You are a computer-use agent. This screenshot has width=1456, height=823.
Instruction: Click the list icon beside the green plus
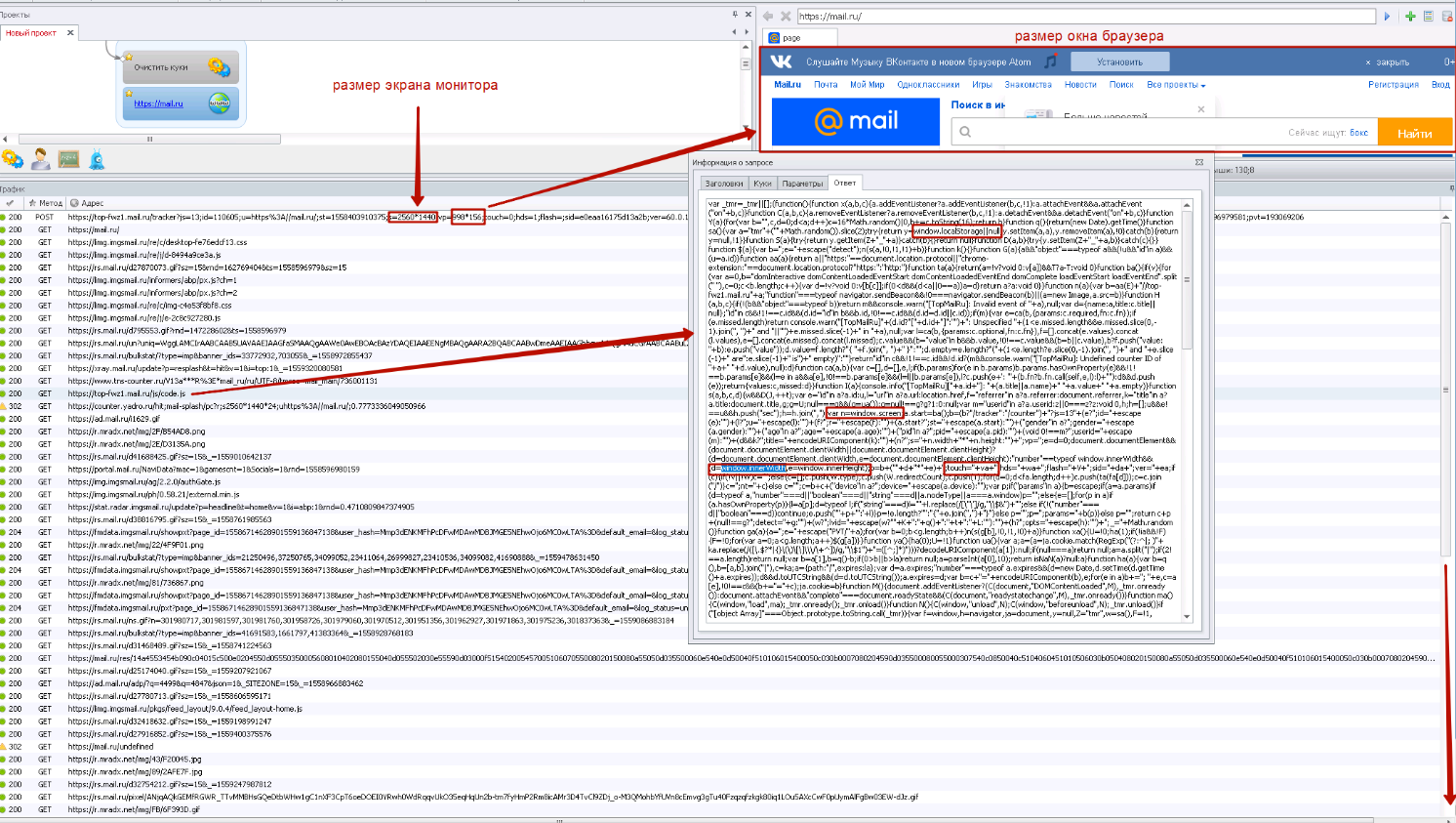1429,16
